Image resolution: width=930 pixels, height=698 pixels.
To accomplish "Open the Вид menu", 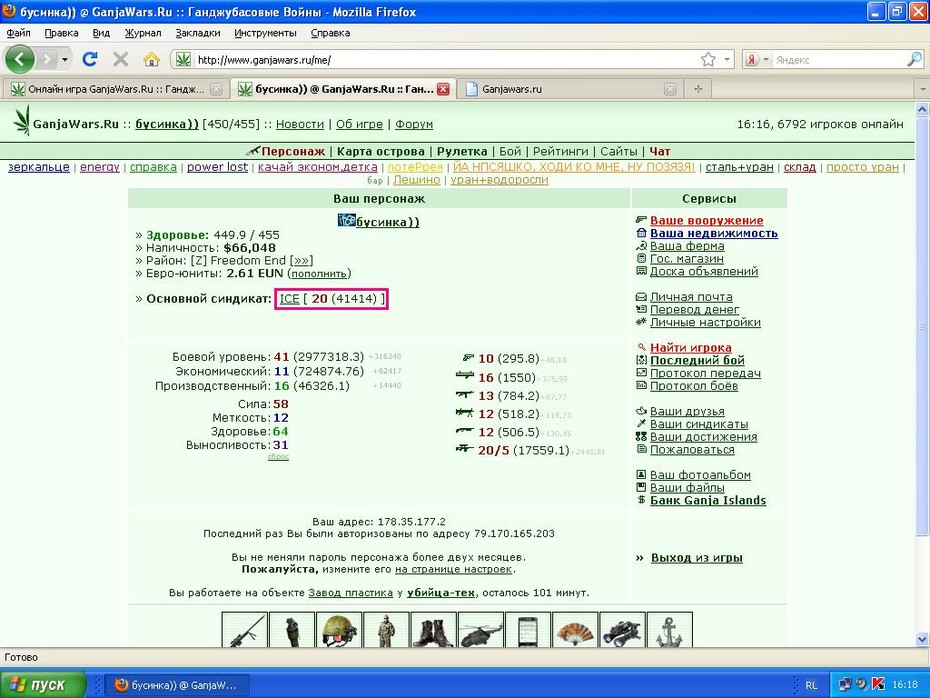I will tap(101, 33).
